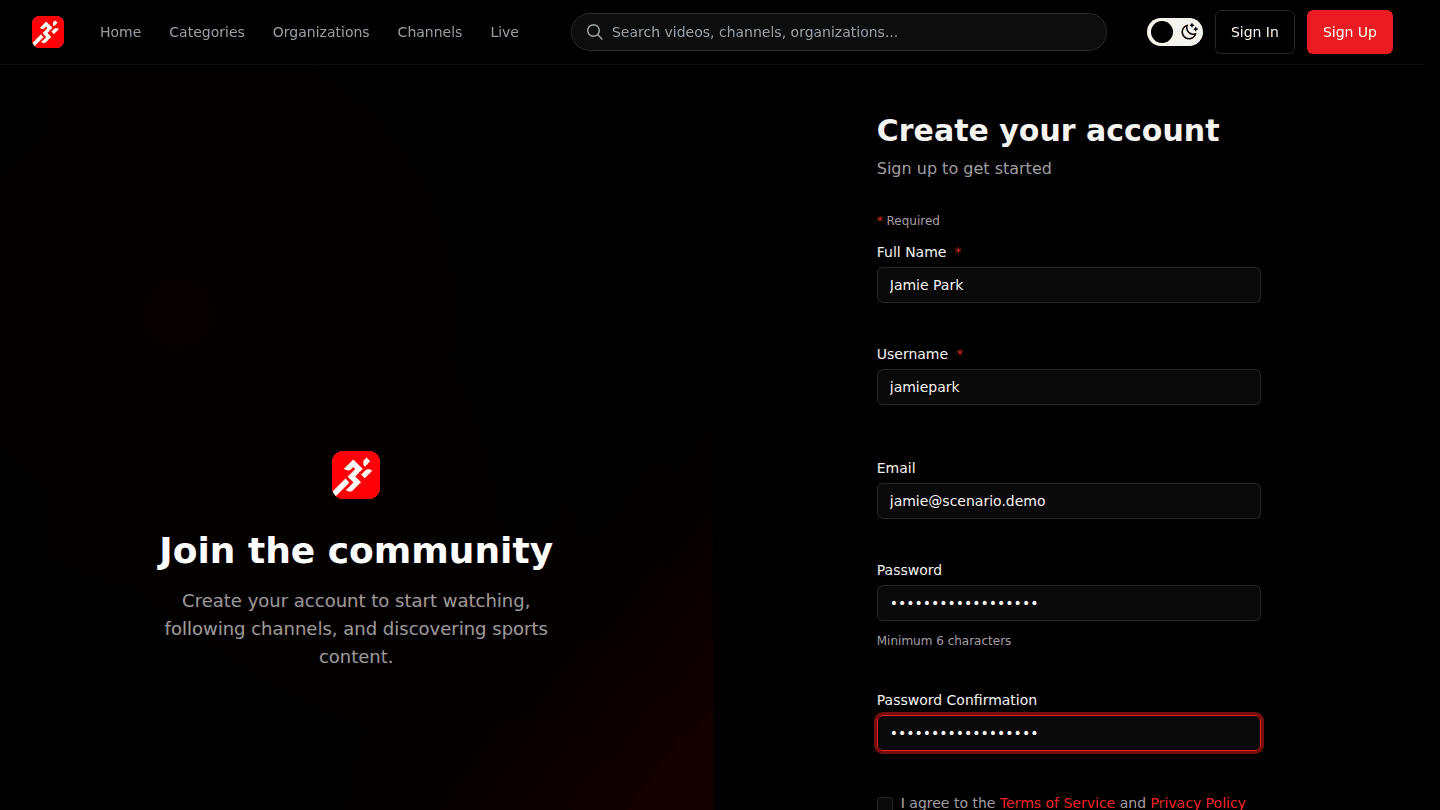Click the search magnifier icon
This screenshot has width=1440, height=810.
coord(594,32)
